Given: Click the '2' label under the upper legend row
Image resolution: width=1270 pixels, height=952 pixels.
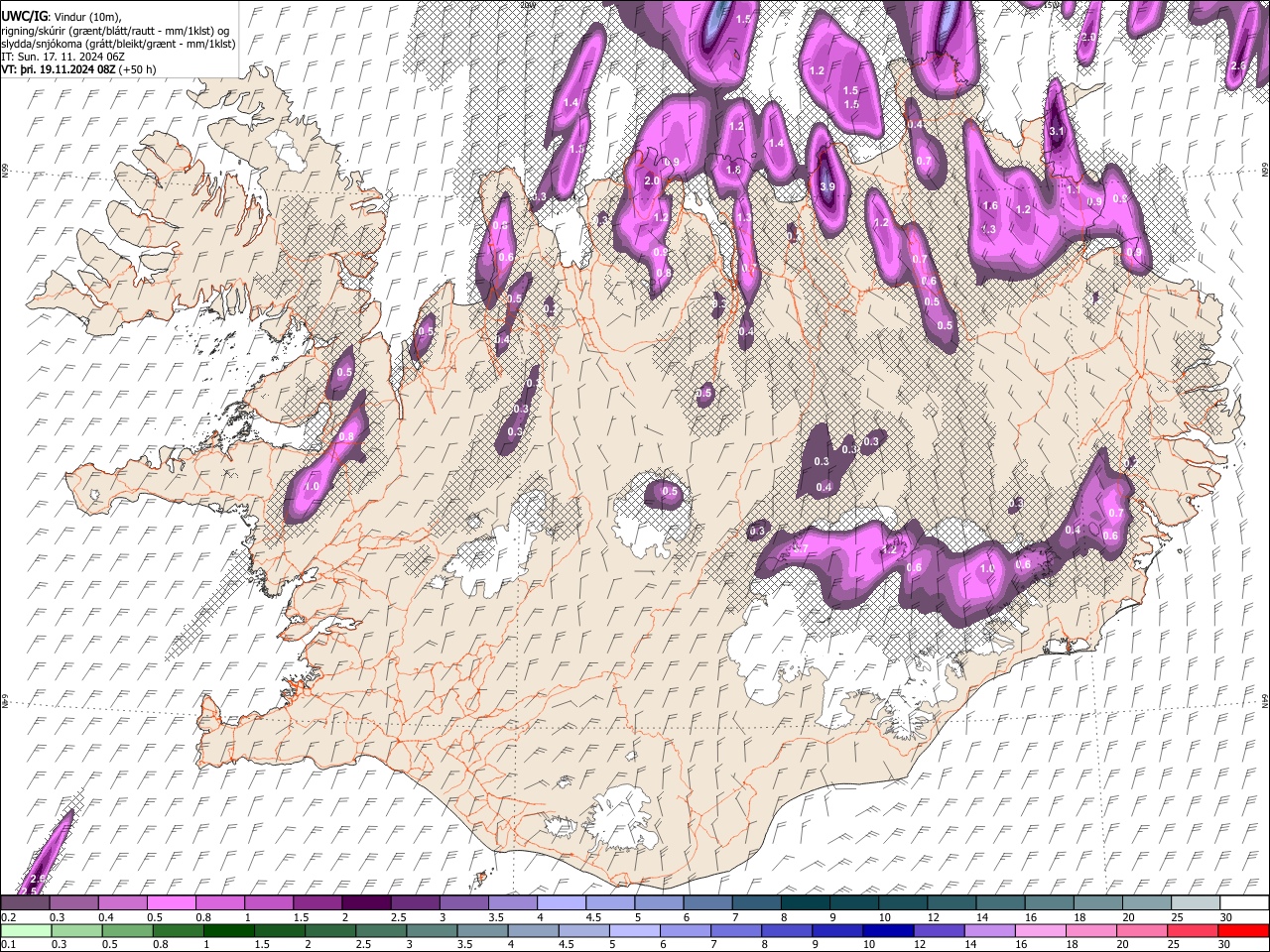Looking at the screenshot, I should coord(344,917).
